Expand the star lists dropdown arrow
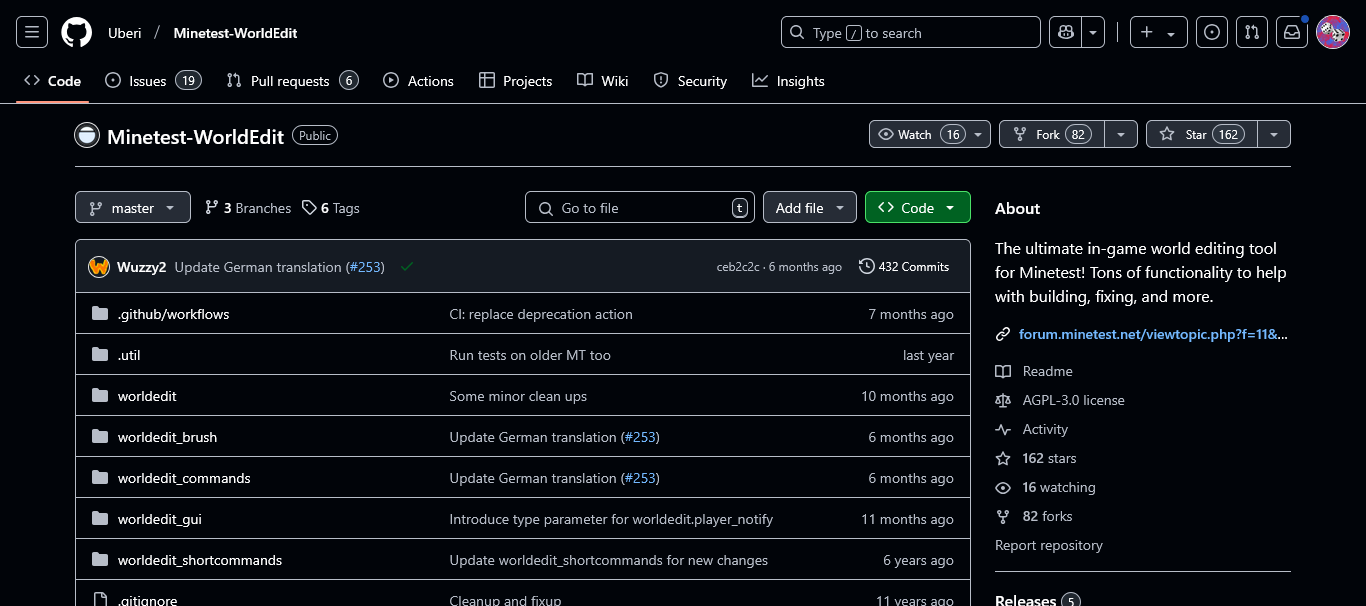The width and height of the screenshot is (1366, 606). coord(1274,134)
